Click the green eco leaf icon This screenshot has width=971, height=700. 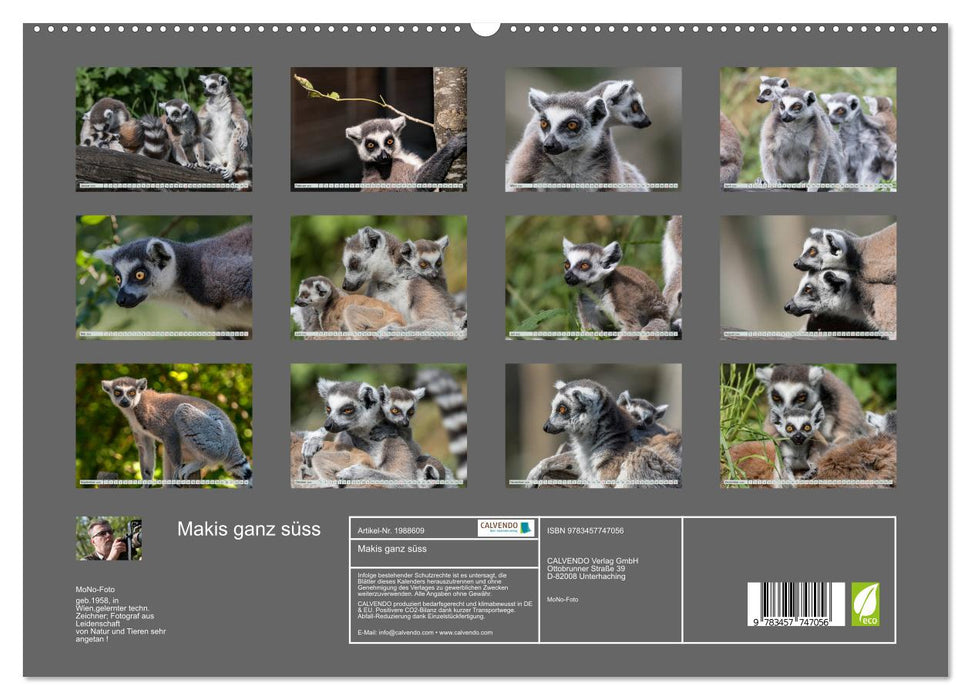(x=865, y=604)
